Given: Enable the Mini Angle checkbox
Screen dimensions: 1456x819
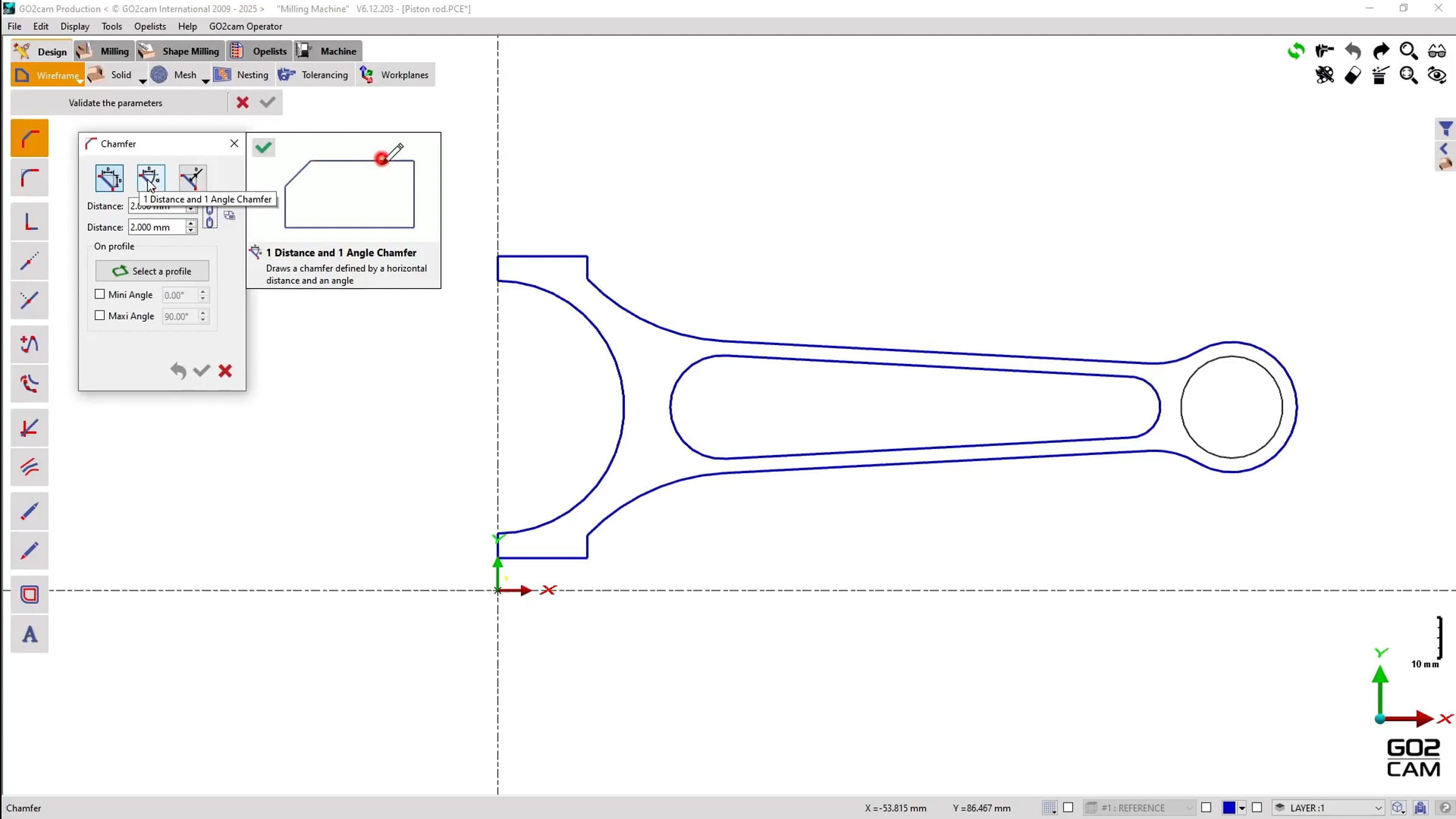Looking at the screenshot, I should (x=100, y=294).
